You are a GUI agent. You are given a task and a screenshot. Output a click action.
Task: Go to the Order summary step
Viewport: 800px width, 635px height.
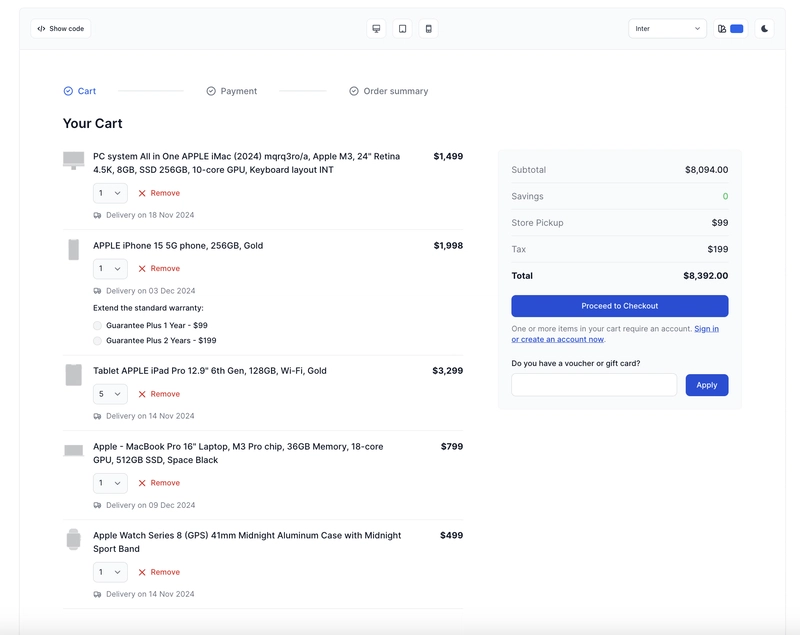point(389,91)
